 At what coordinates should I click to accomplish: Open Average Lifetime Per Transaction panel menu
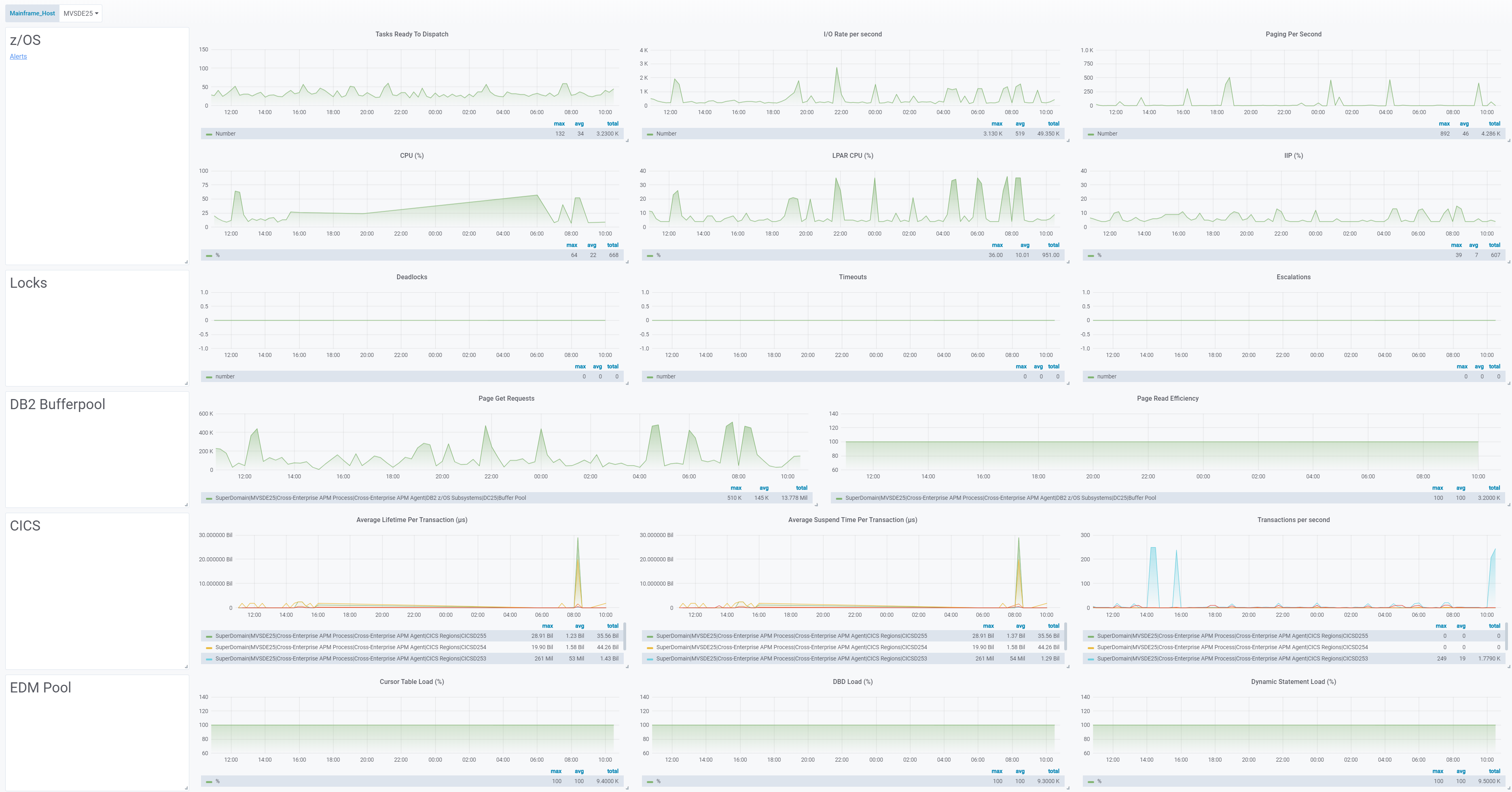[411, 520]
